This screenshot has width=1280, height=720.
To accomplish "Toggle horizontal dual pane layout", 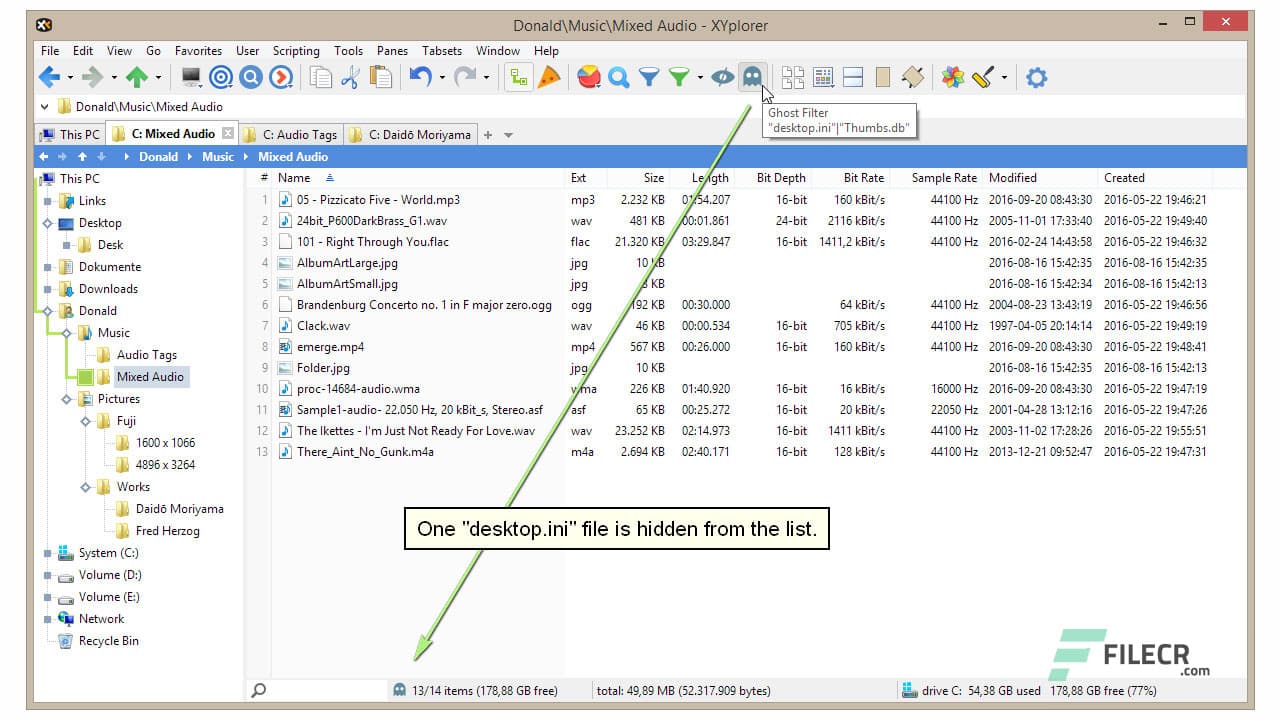I will pos(852,77).
